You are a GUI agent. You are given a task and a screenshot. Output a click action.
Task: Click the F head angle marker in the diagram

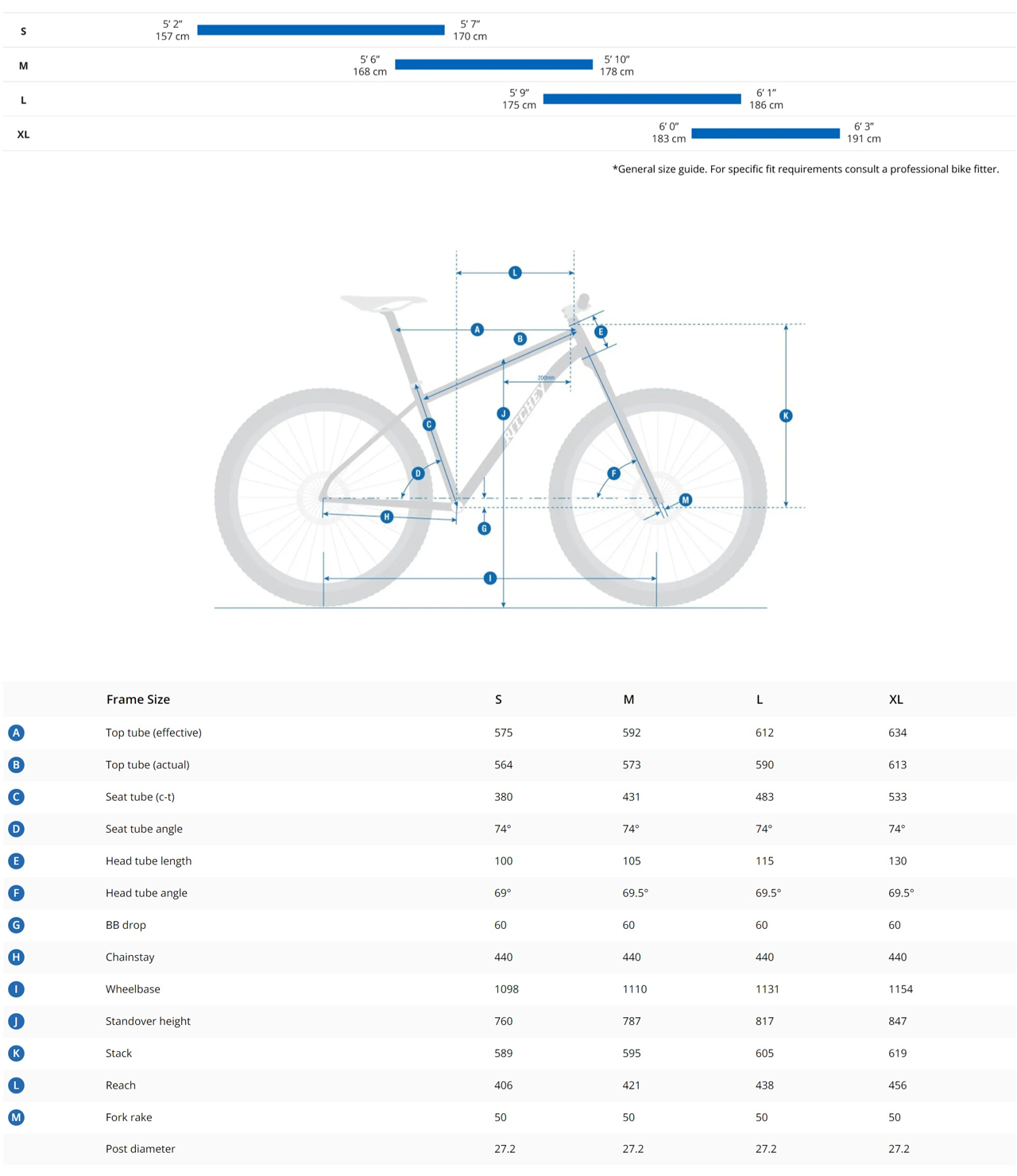613,474
